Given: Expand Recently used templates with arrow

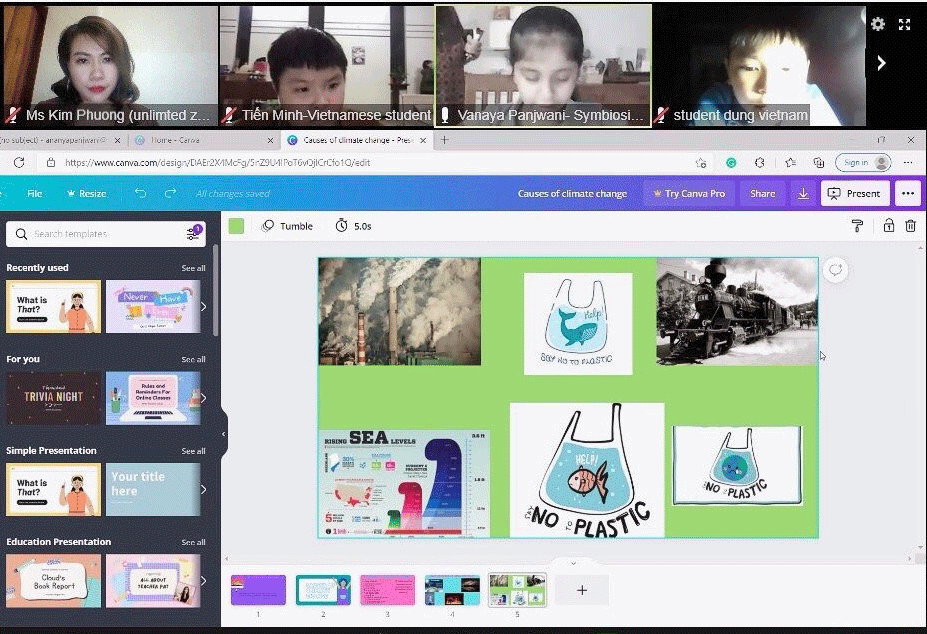Looking at the screenshot, I should [204, 306].
